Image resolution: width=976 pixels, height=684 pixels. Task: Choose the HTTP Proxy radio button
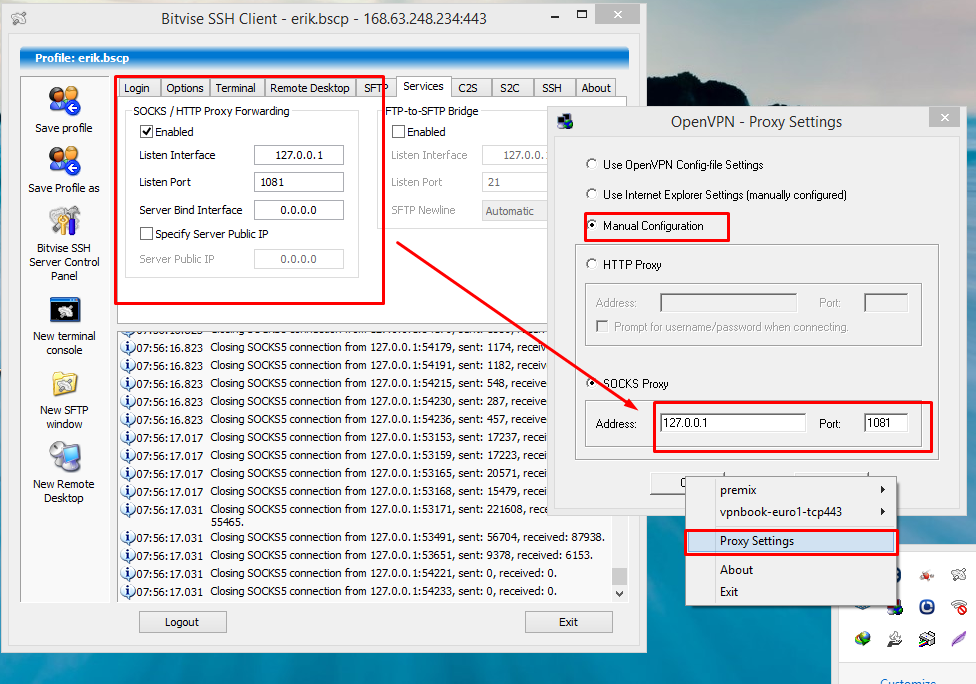(x=591, y=265)
